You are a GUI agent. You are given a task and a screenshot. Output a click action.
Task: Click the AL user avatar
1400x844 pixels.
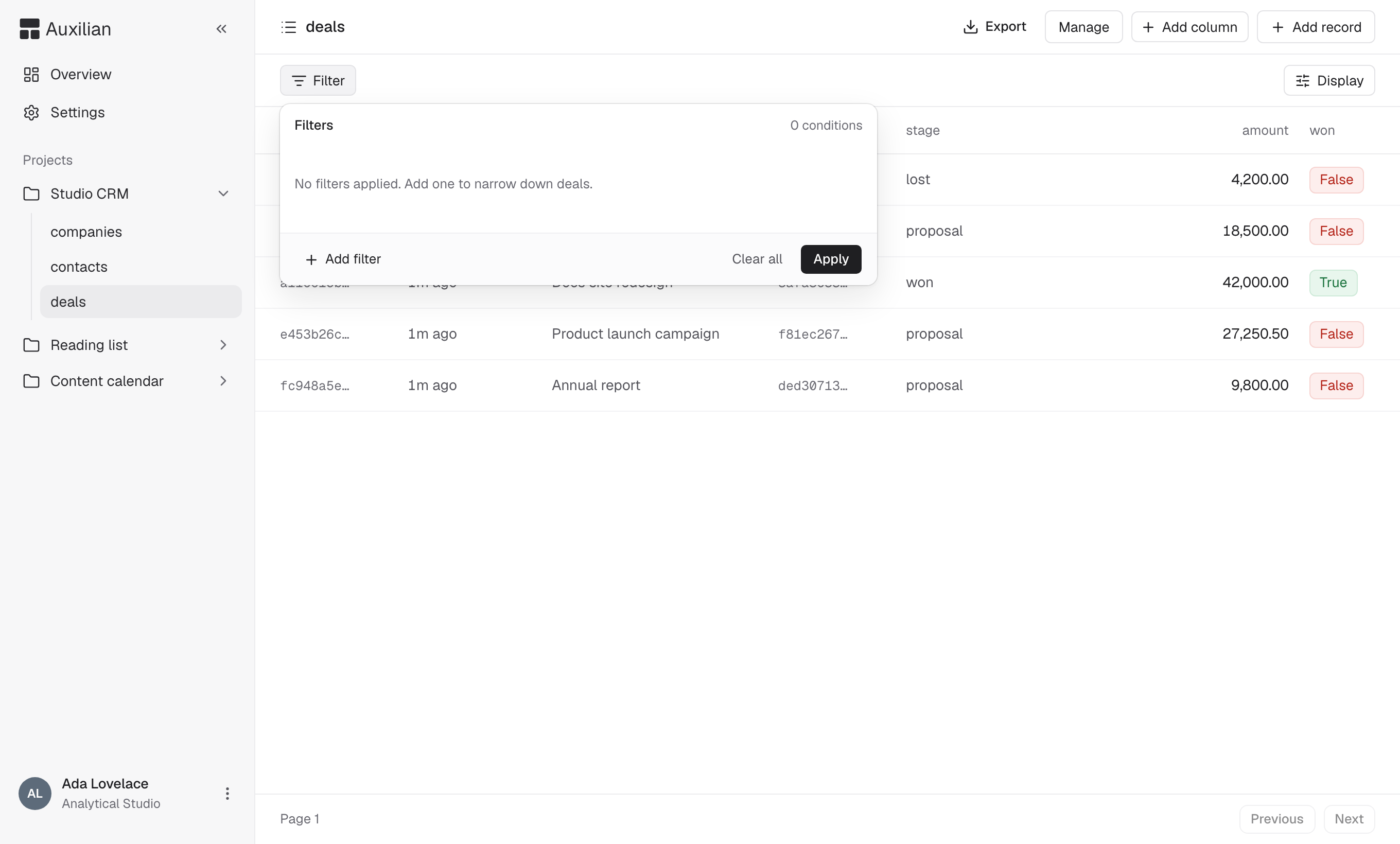34,794
